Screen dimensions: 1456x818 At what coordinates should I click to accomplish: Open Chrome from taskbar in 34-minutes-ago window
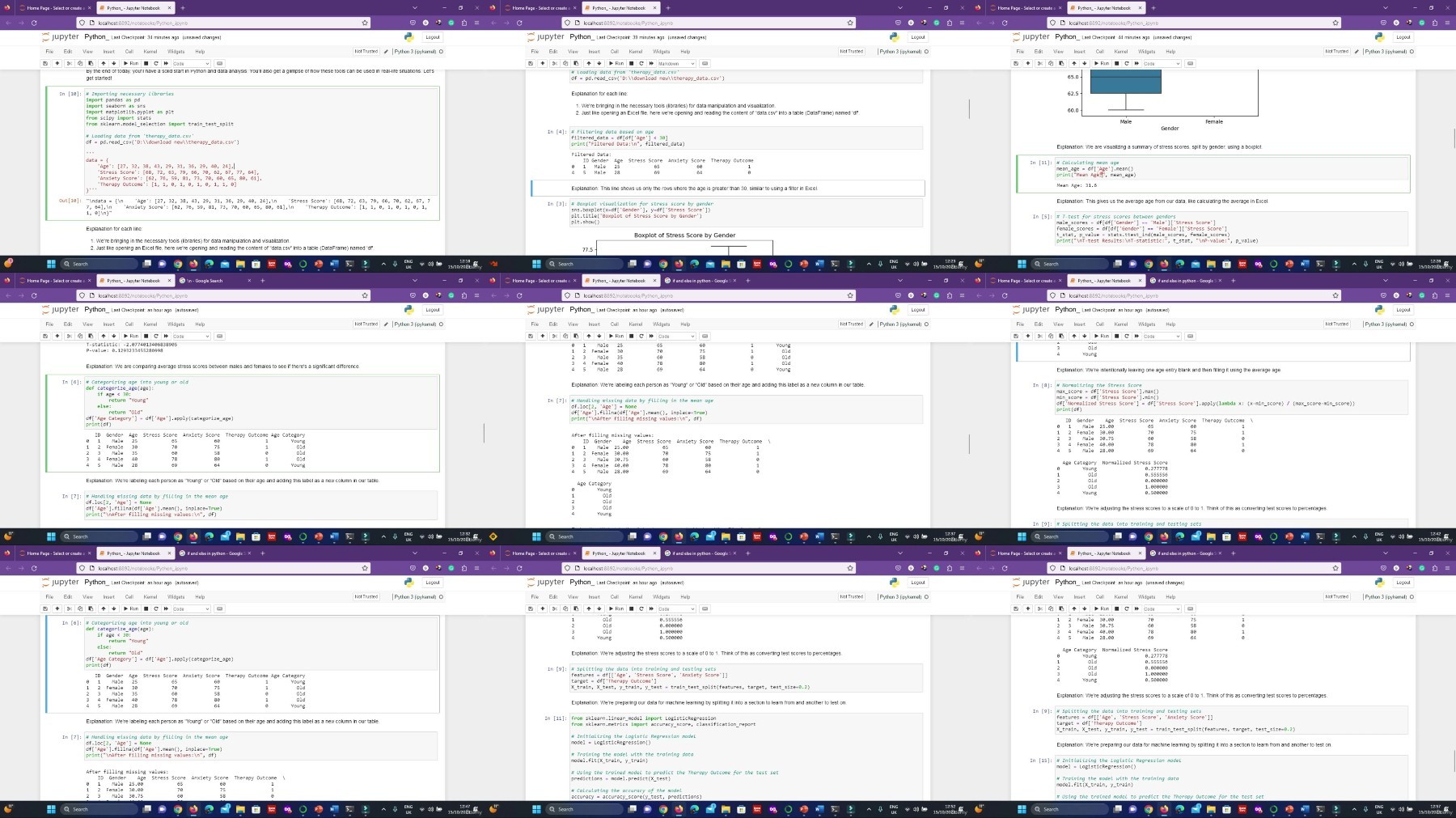[178, 264]
